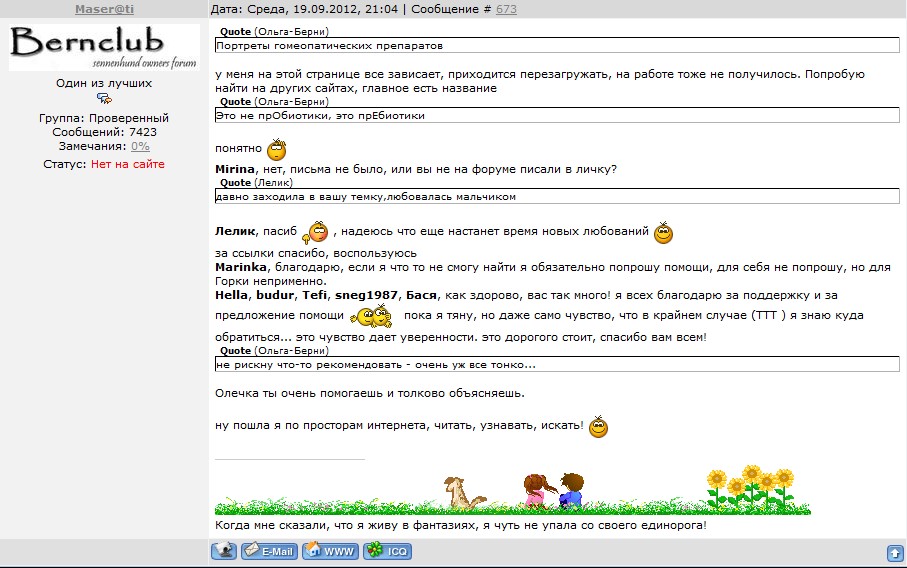This screenshot has width=907, height=568.
Task: Click the quote "не рискну что-то рекомендовать"
Action: click(x=557, y=365)
